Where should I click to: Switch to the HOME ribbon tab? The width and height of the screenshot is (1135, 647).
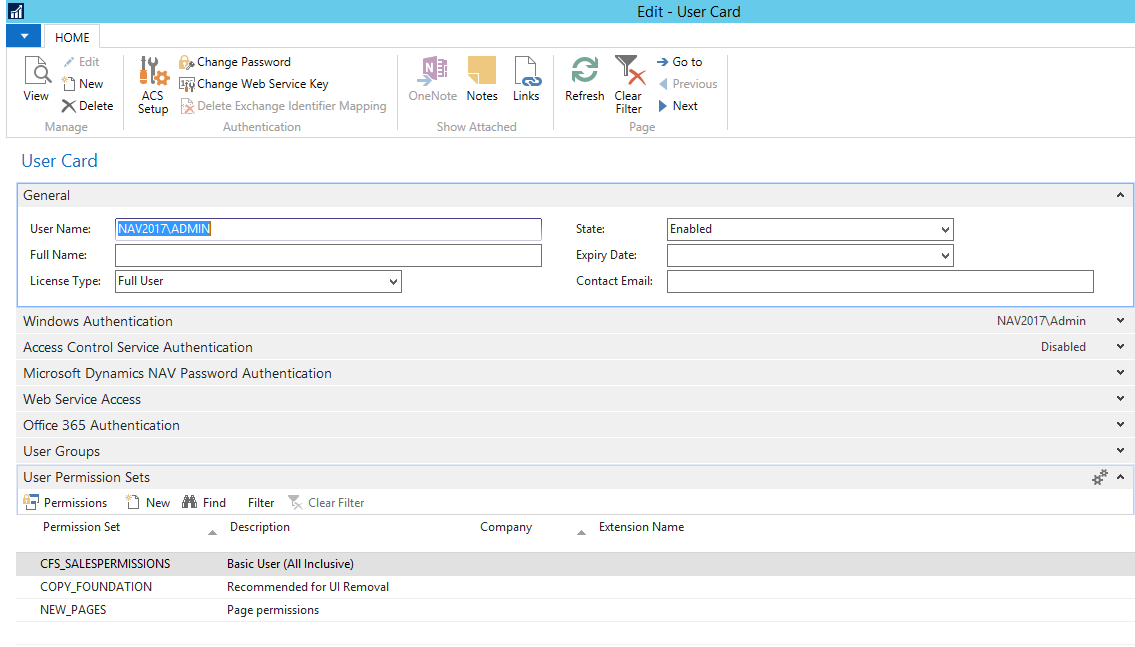click(72, 37)
